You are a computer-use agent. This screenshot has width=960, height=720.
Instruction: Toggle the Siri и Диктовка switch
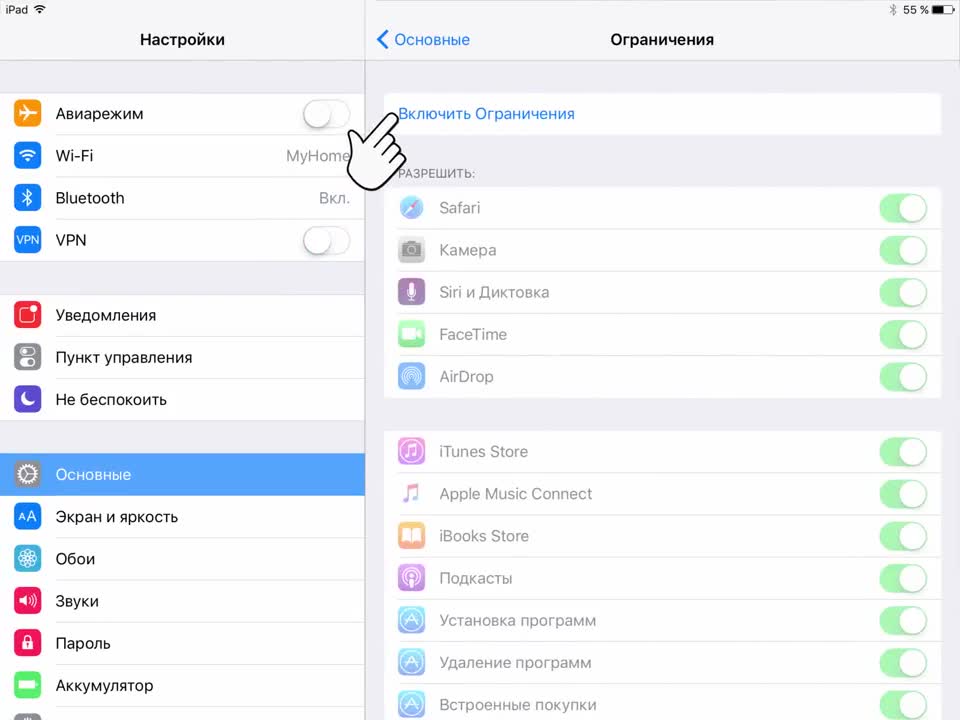coord(903,293)
